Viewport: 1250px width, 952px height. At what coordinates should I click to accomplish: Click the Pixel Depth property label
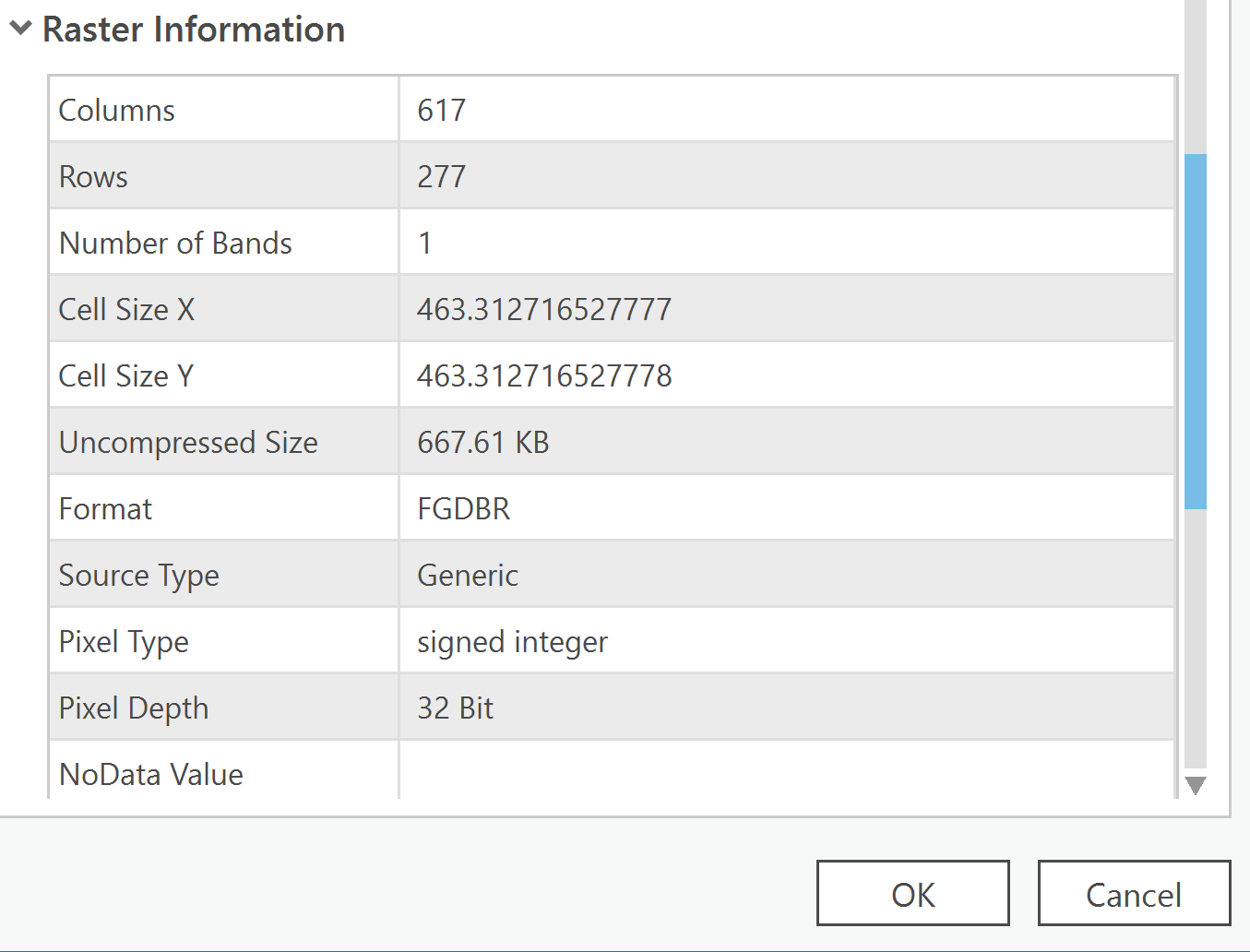click(134, 708)
